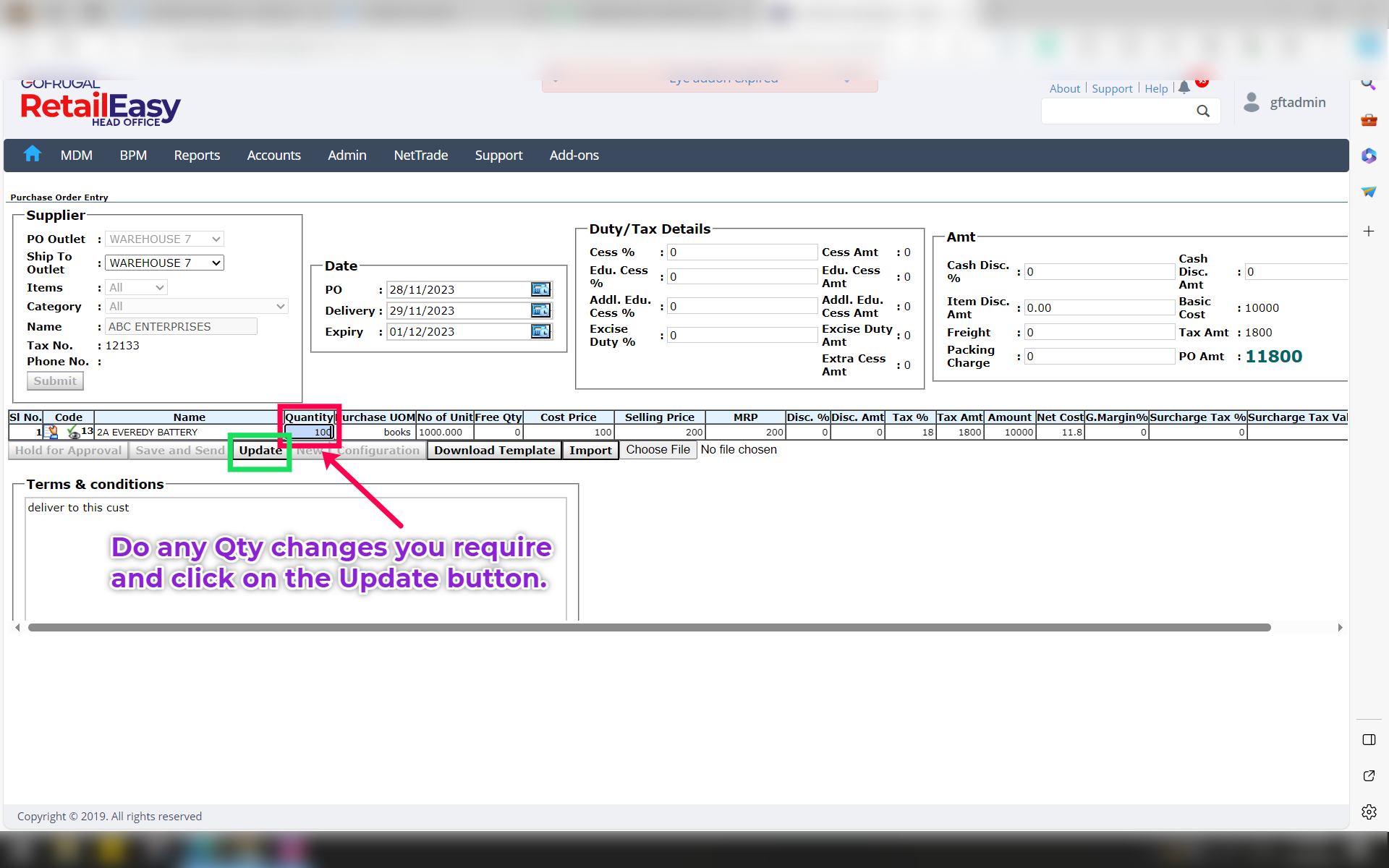The height and width of the screenshot is (868, 1389).
Task: Expand the Category dropdown
Action: pyautogui.click(x=197, y=307)
